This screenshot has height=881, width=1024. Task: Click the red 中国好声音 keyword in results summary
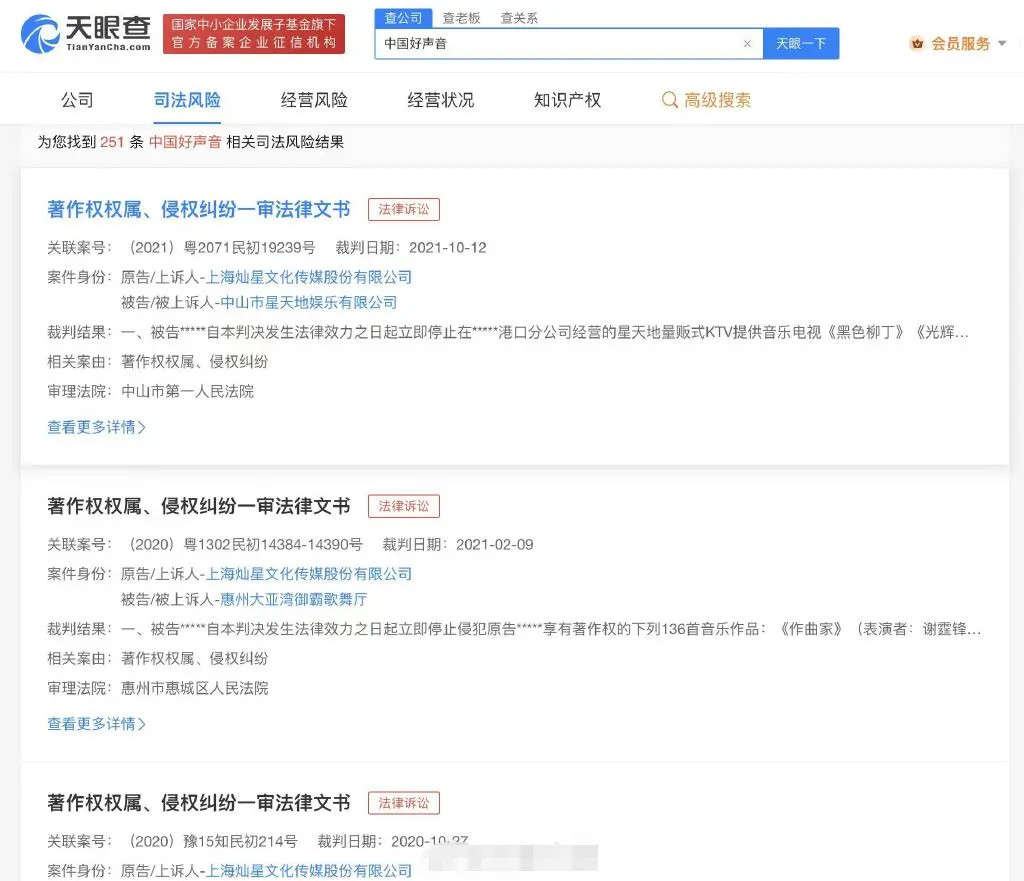185,142
